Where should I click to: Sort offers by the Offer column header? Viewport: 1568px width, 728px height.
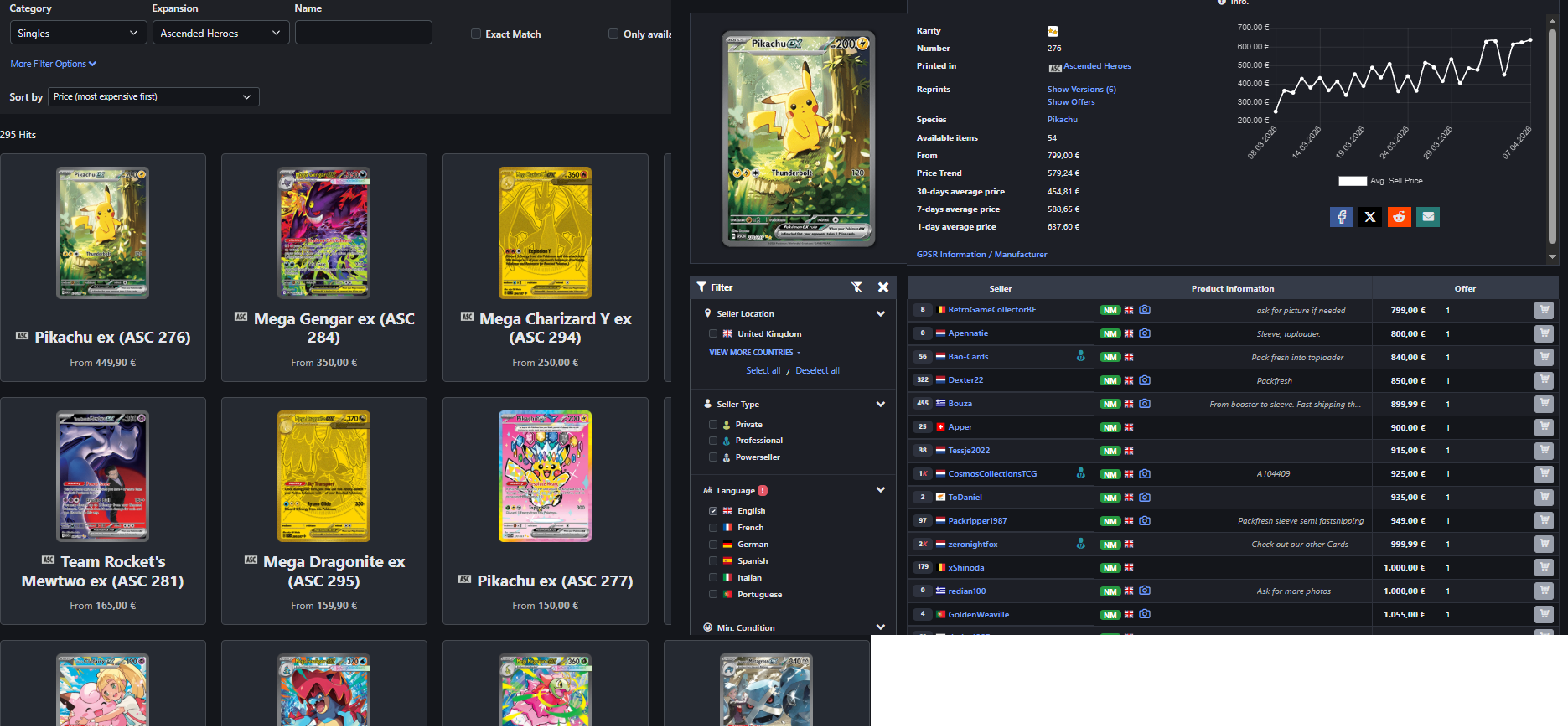(1465, 288)
